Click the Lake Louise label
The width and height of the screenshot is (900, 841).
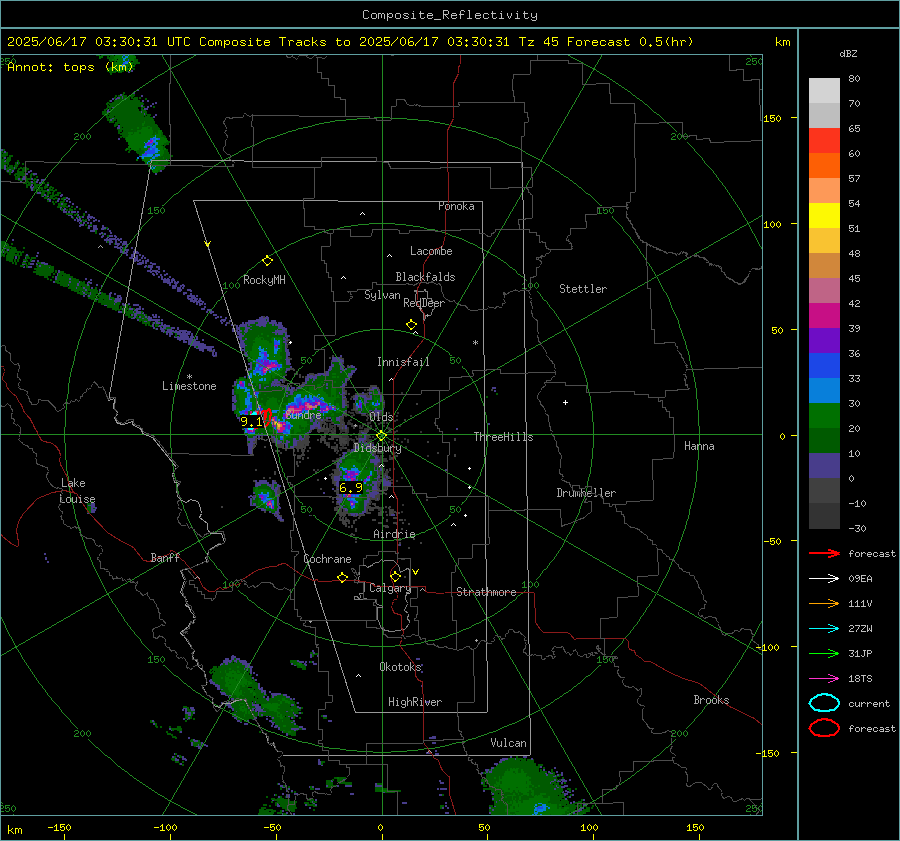click(77, 491)
